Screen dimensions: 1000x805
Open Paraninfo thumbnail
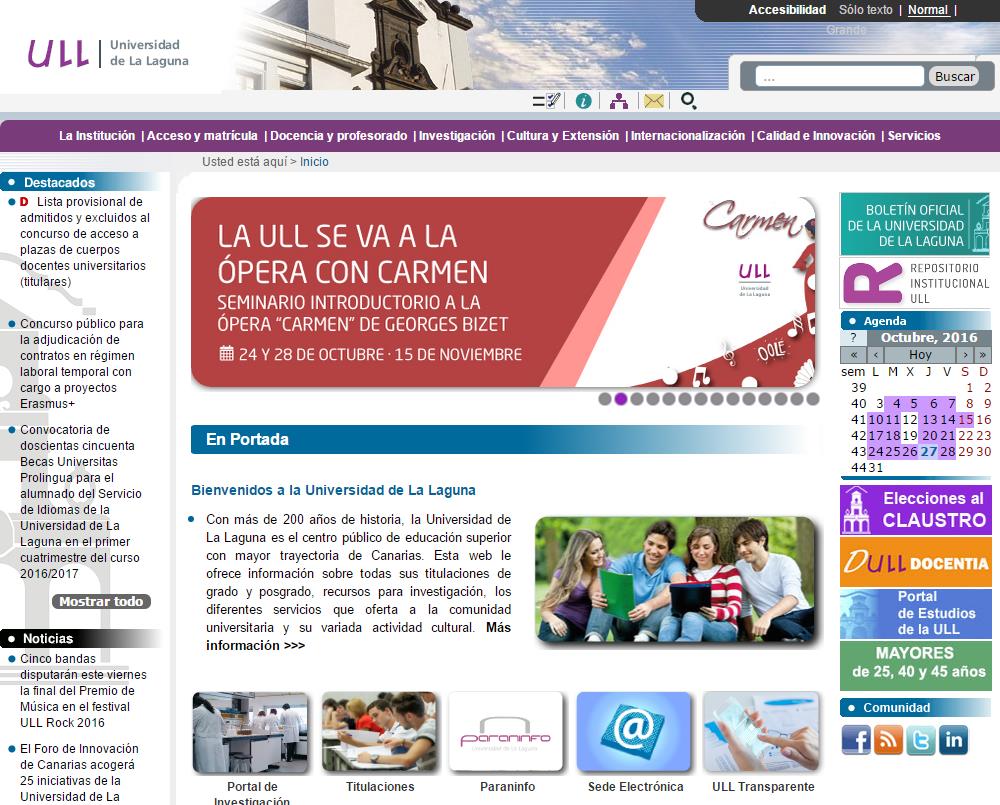[506, 732]
